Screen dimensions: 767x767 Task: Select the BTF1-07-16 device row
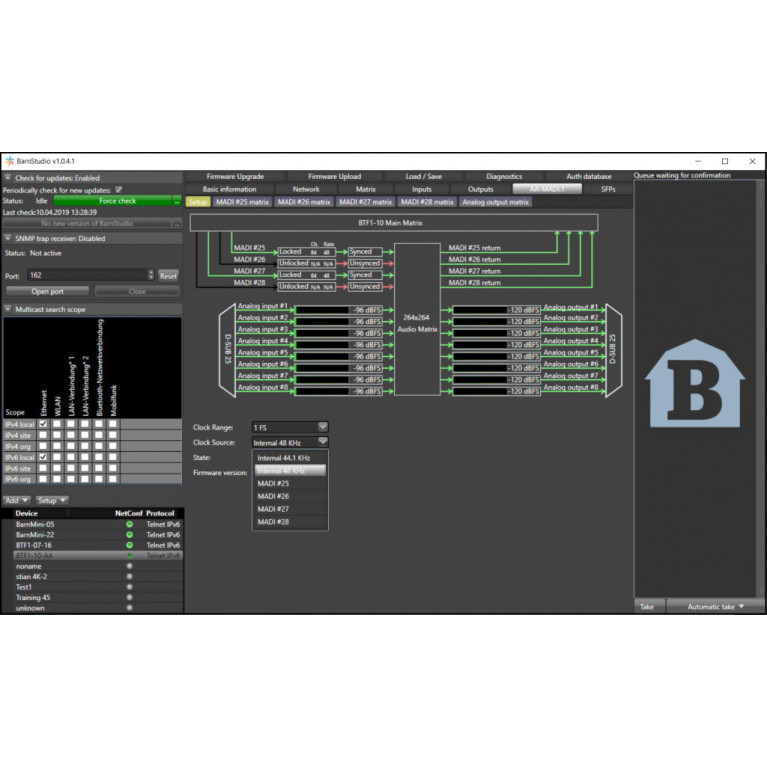[x=98, y=545]
